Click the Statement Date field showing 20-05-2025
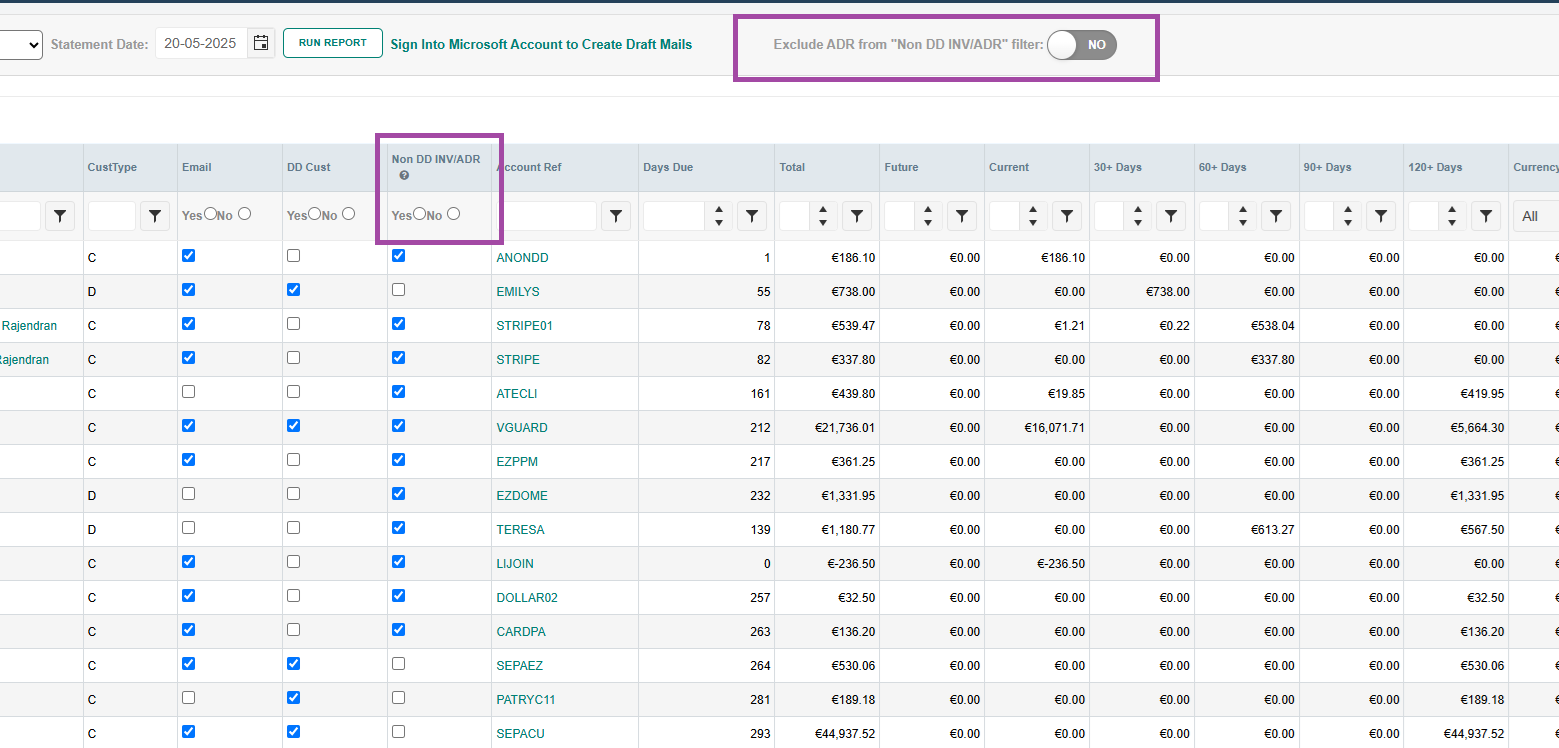Screen dimensions: 1559x748 201,43
